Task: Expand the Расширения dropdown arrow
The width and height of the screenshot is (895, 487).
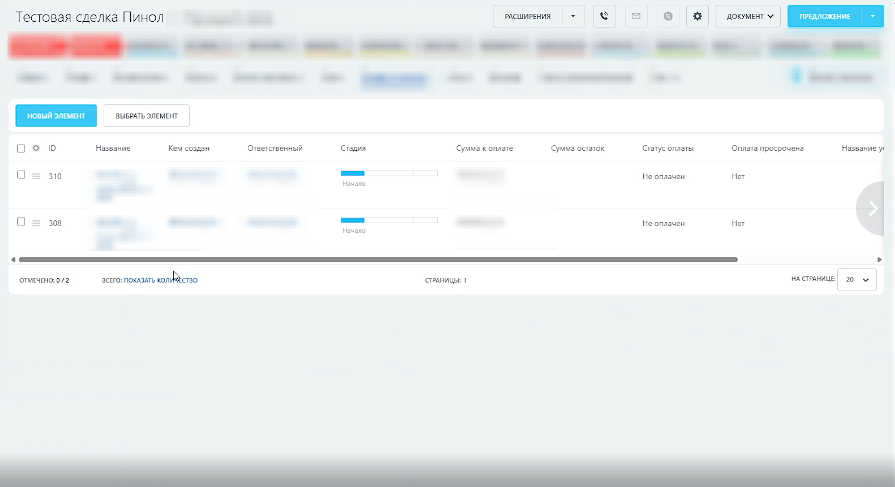Action: 572,16
